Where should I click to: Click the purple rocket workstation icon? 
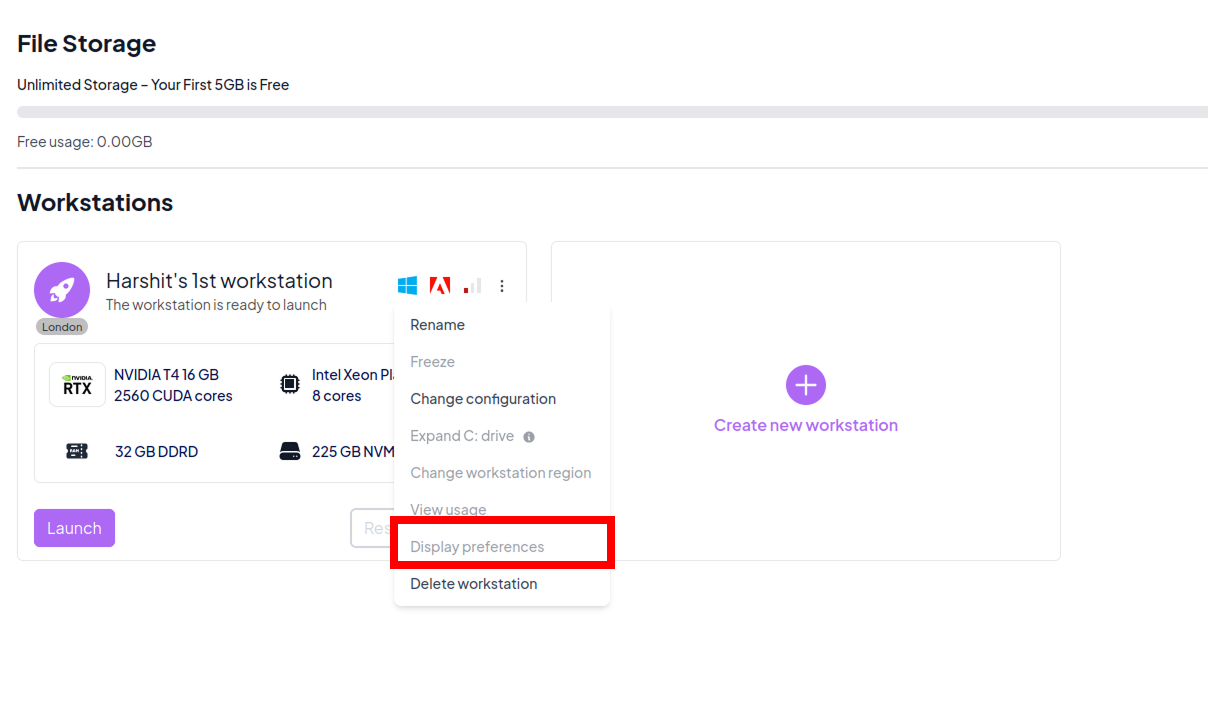click(62, 290)
